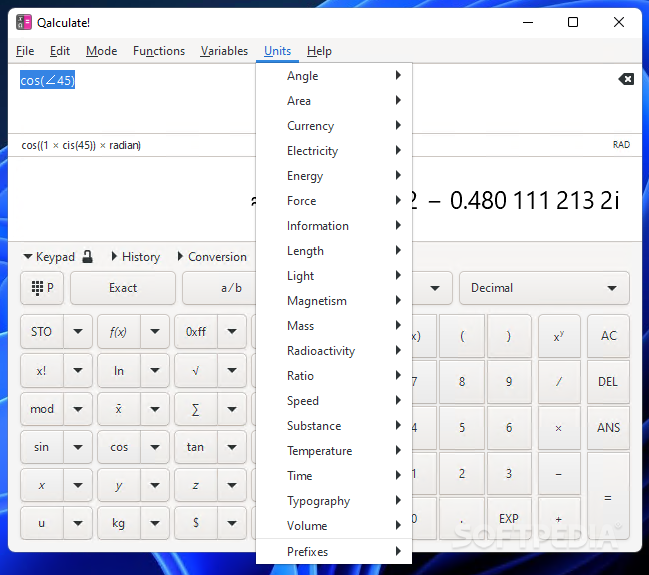Insert variable z from keypad
Viewport: 649px width, 575px height.
click(196, 485)
